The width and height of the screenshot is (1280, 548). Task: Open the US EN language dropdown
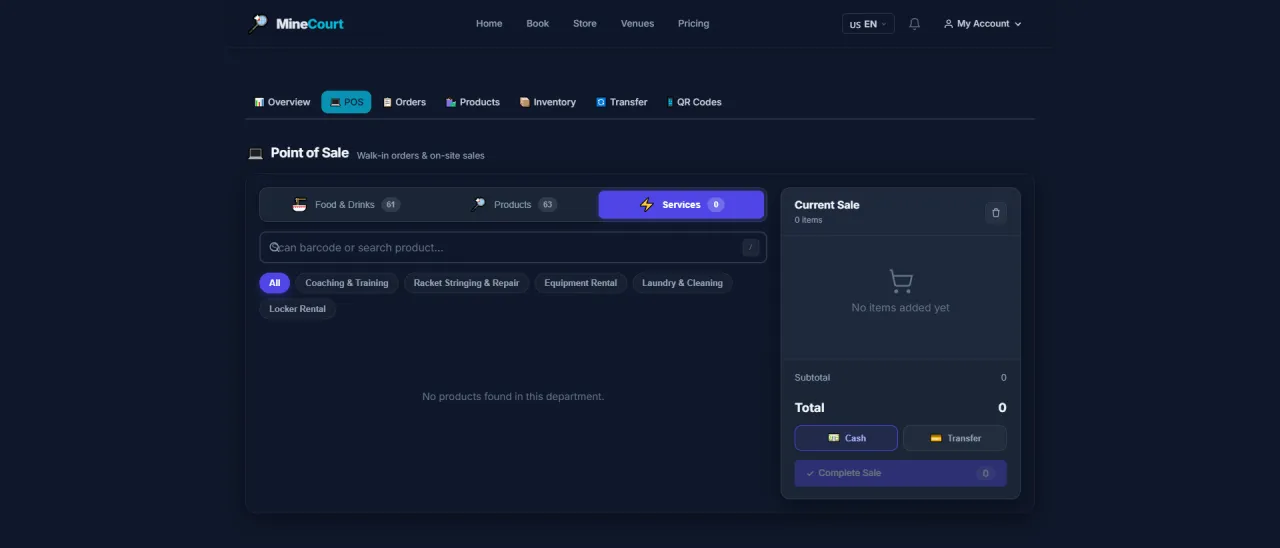(868, 24)
